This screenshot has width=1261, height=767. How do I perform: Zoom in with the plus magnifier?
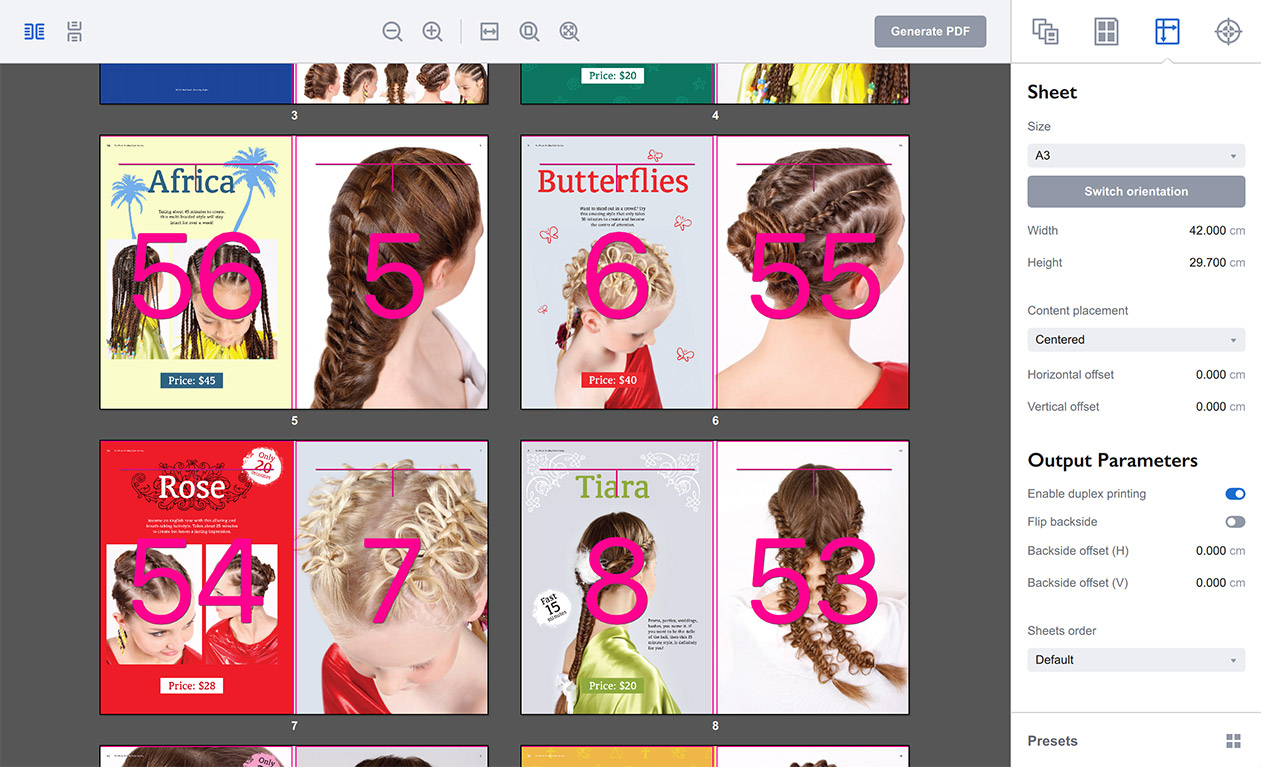432,32
